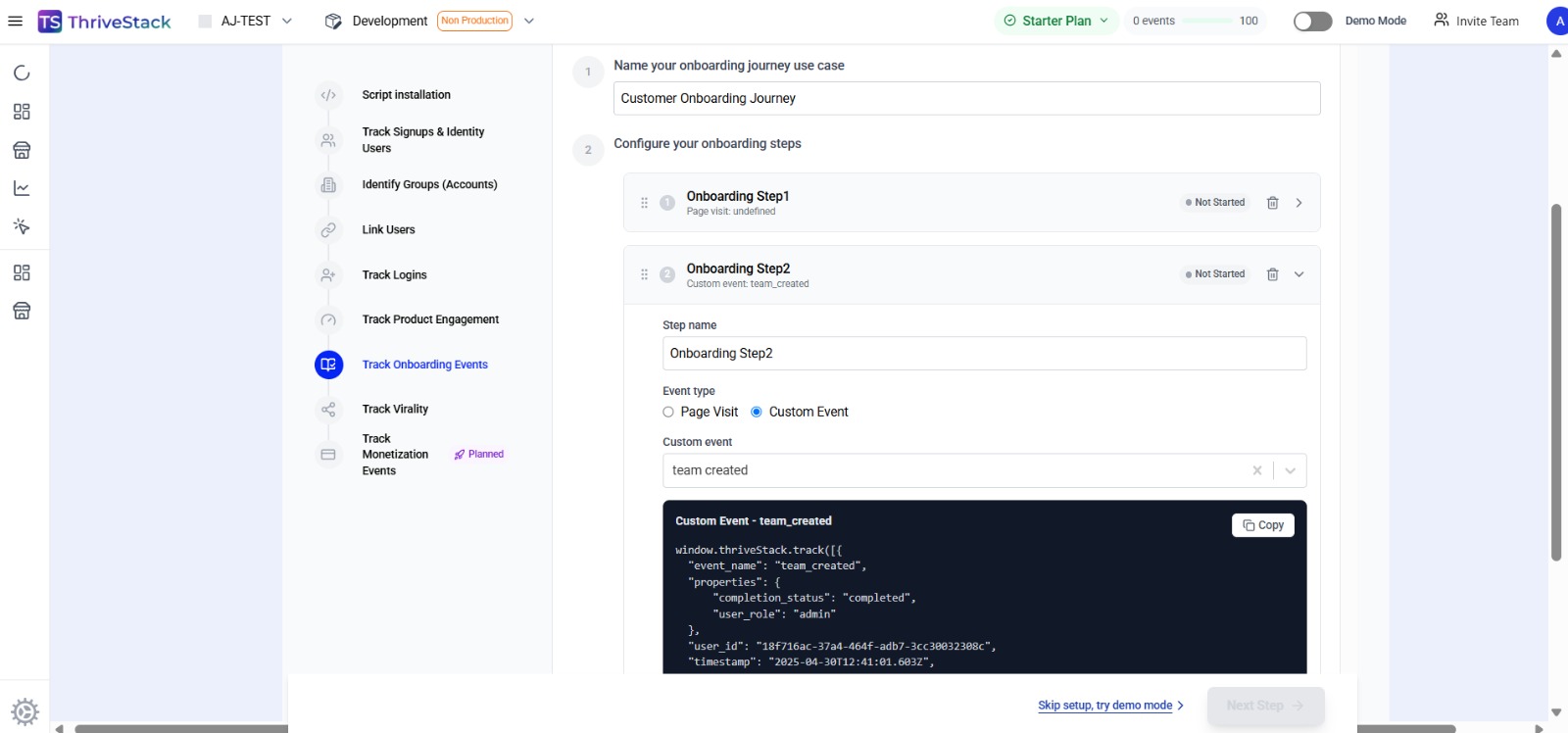Select the Page Visit radio option
Viewport: 1568px width, 733px height.
(668, 412)
